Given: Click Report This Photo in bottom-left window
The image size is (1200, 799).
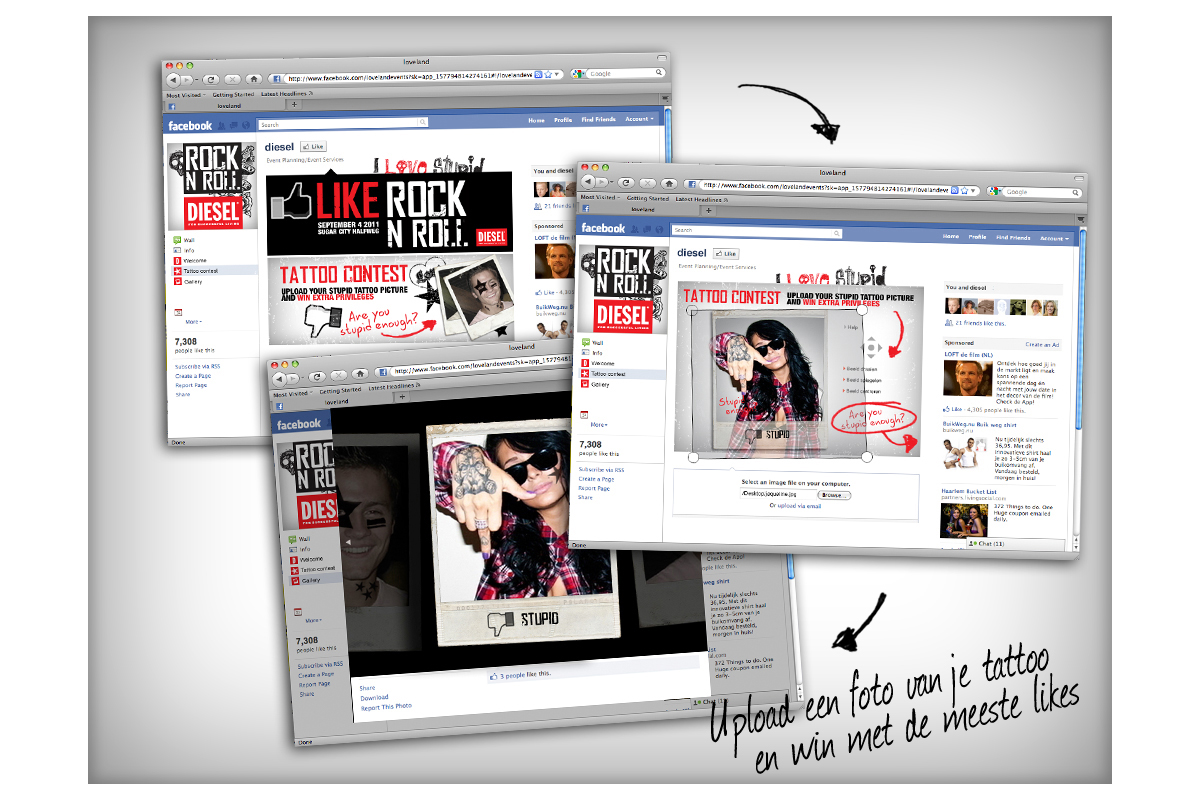Looking at the screenshot, I should (x=386, y=706).
